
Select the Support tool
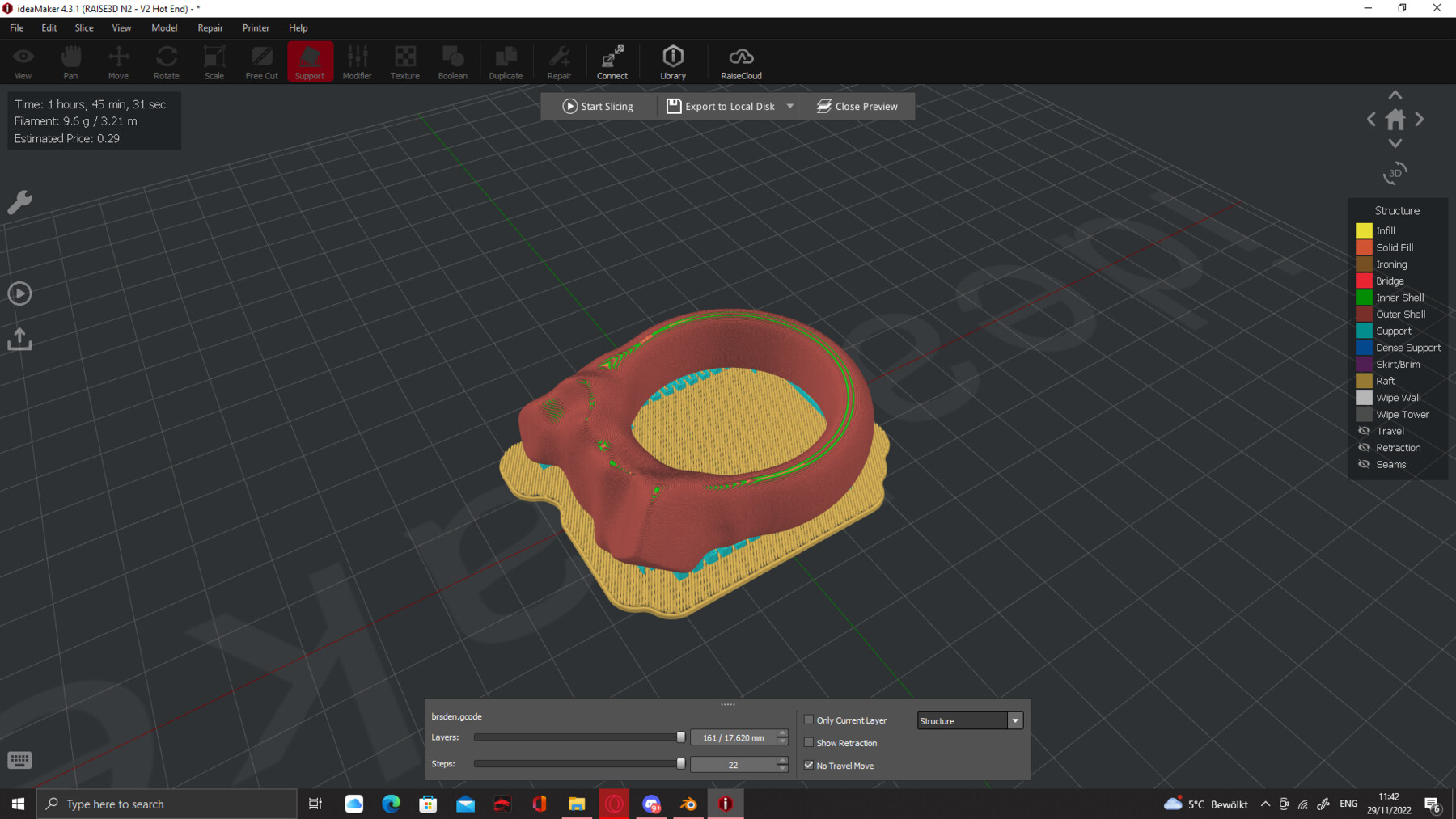pos(310,61)
